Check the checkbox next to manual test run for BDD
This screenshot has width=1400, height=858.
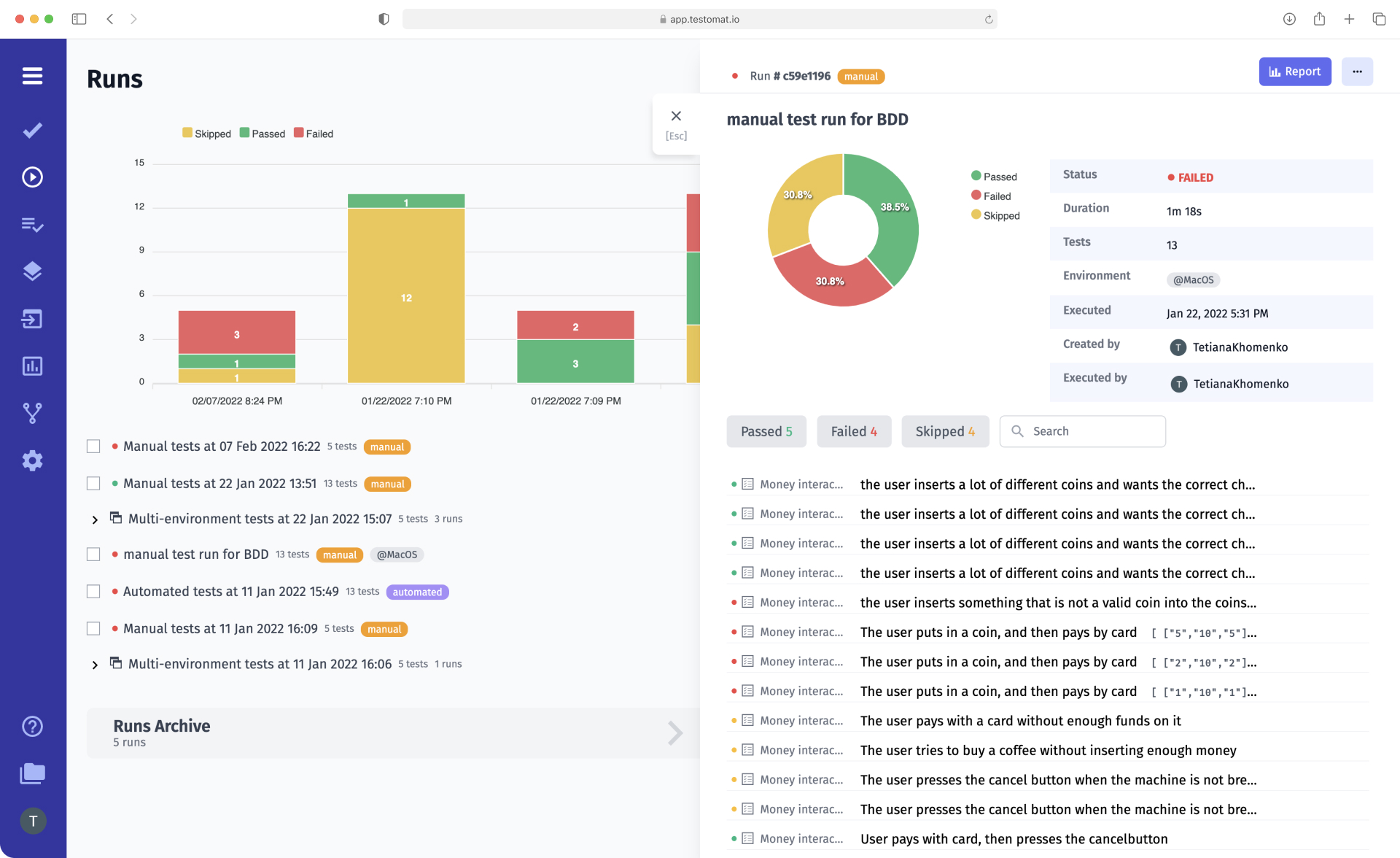coord(93,554)
